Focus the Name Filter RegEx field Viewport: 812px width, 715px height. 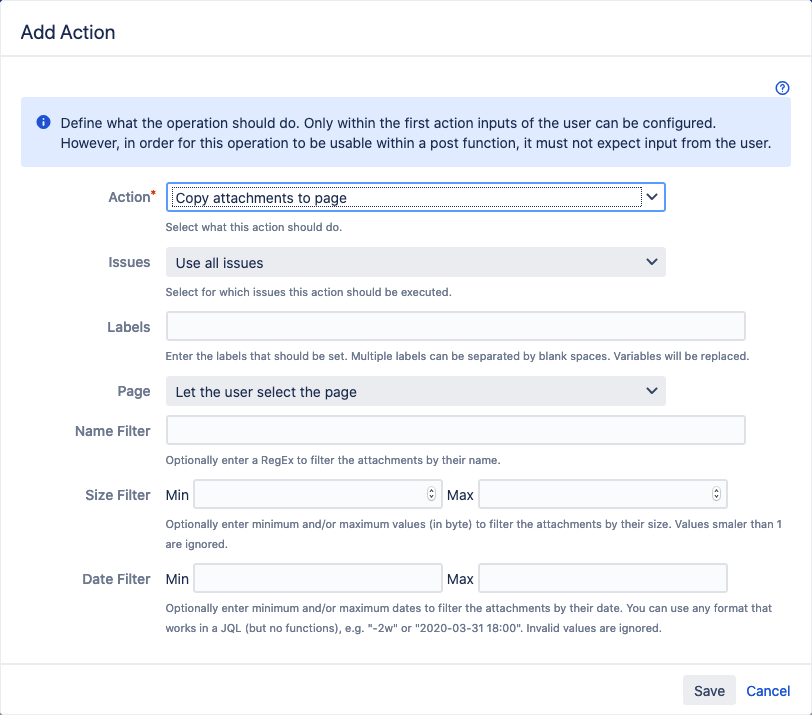tap(456, 430)
